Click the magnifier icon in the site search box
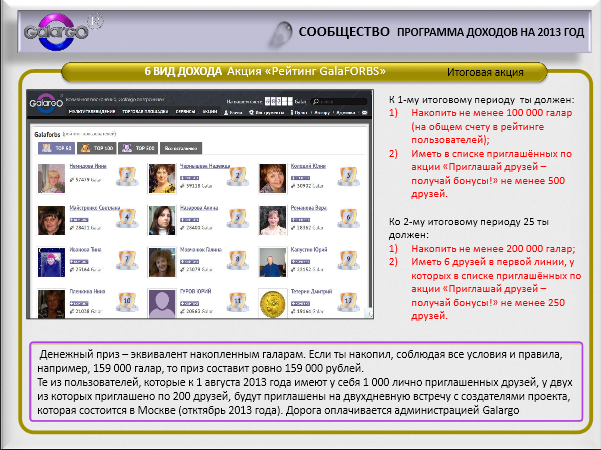 click(316, 102)
